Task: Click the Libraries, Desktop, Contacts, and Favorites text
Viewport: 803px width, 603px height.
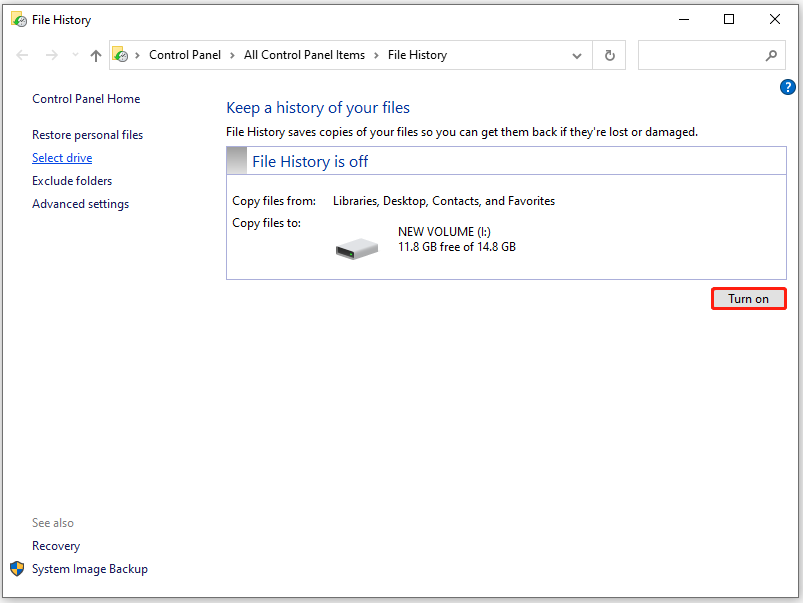Action: click(x=443, y=201)
